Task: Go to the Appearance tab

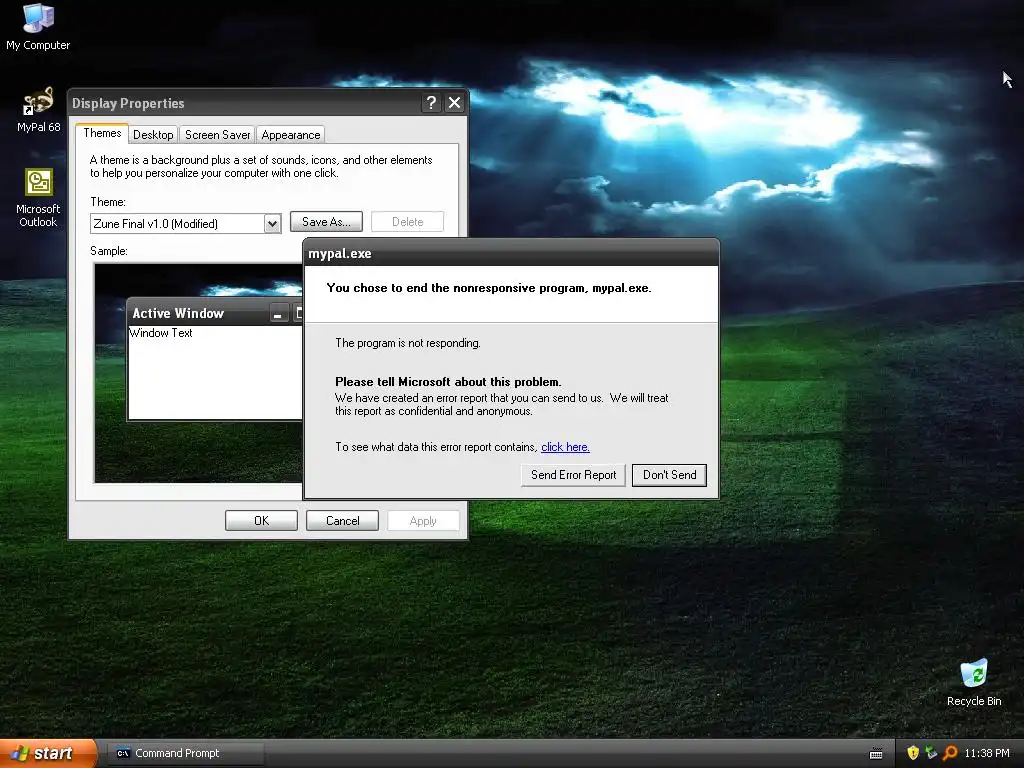Action: pyautogui.click(x=291, y=135)
